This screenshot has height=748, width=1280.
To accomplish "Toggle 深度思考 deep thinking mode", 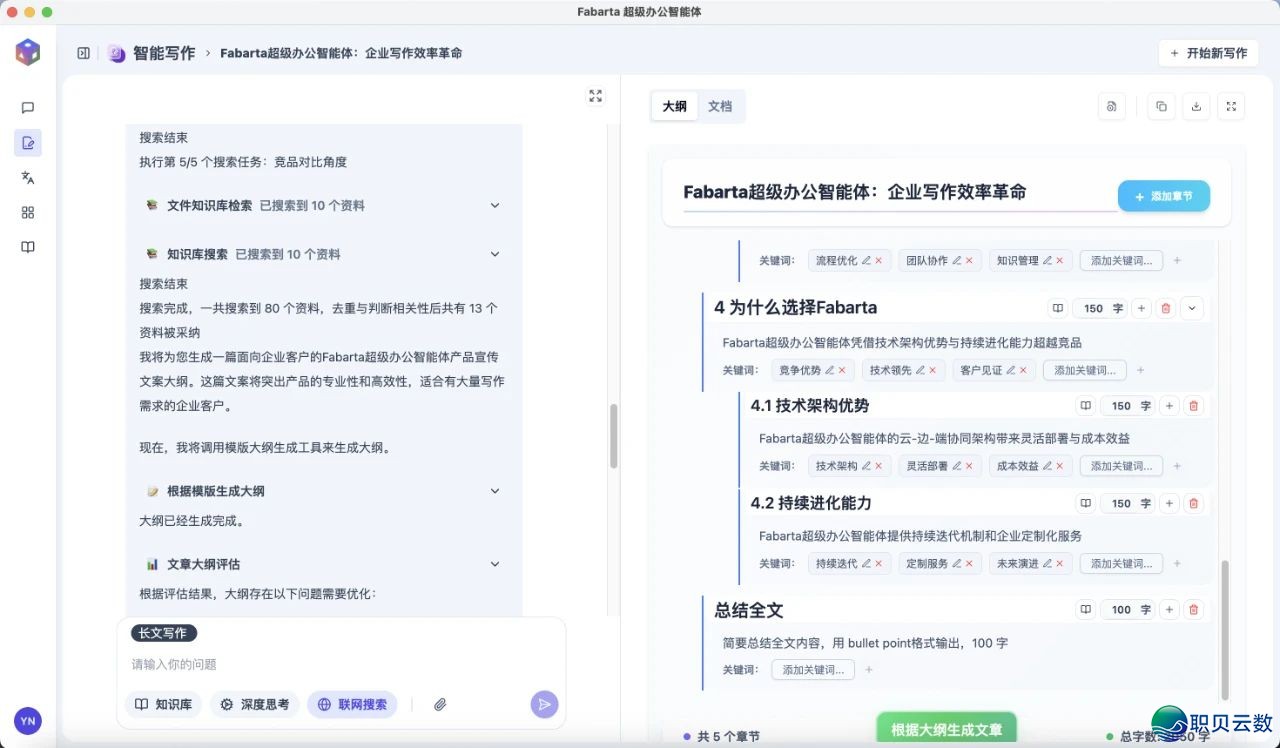I will pyautogui.click(x=255, y=704).
